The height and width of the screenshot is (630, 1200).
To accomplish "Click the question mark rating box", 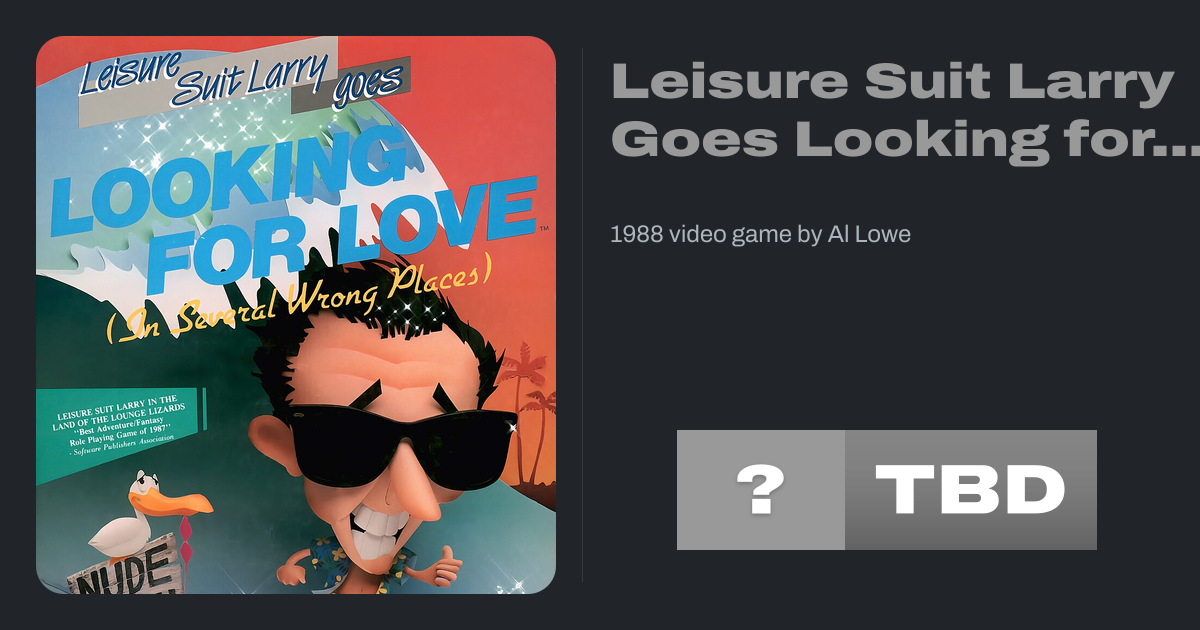I will tap(761, 490).
